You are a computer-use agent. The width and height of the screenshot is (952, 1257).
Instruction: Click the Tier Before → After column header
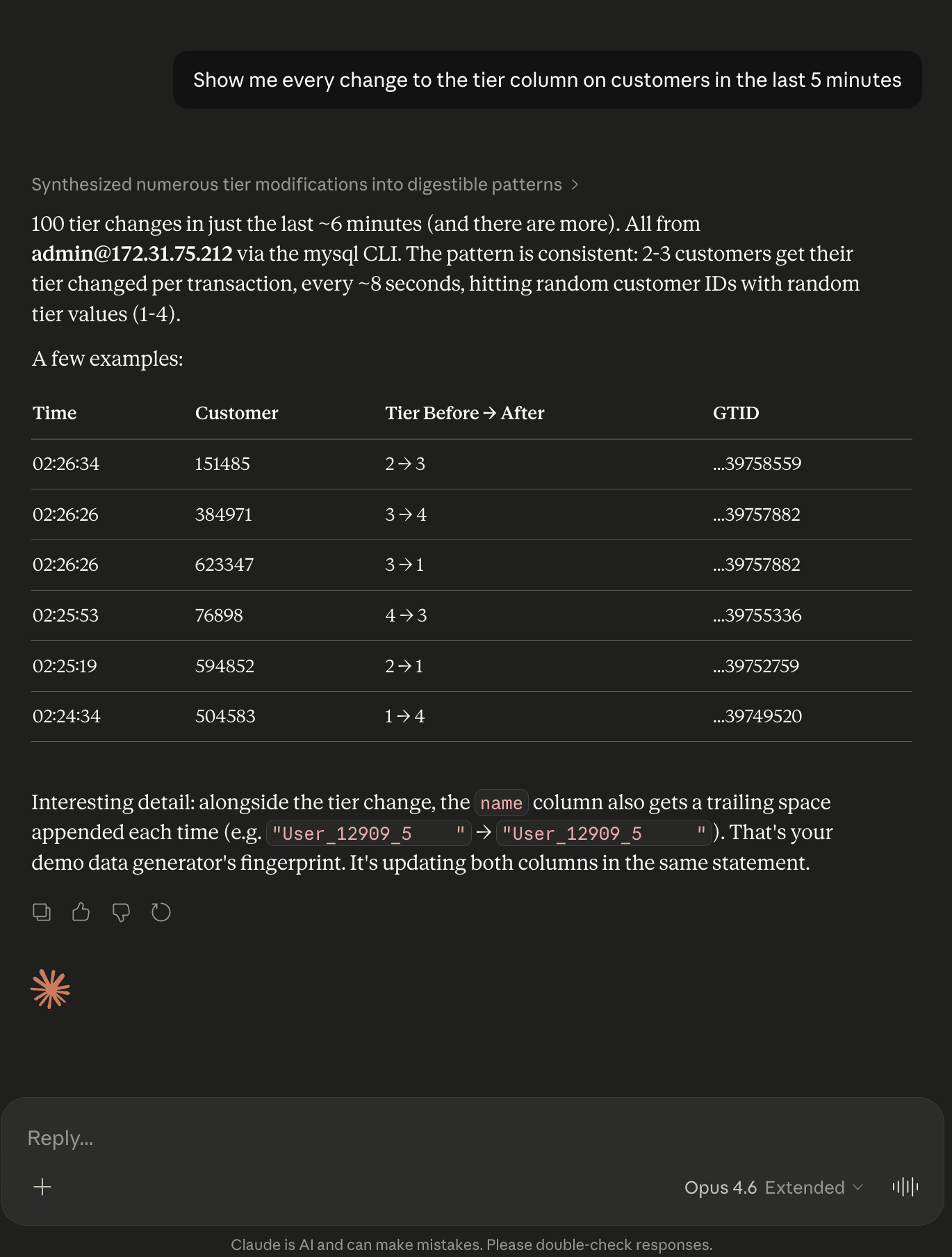[464, 413]
